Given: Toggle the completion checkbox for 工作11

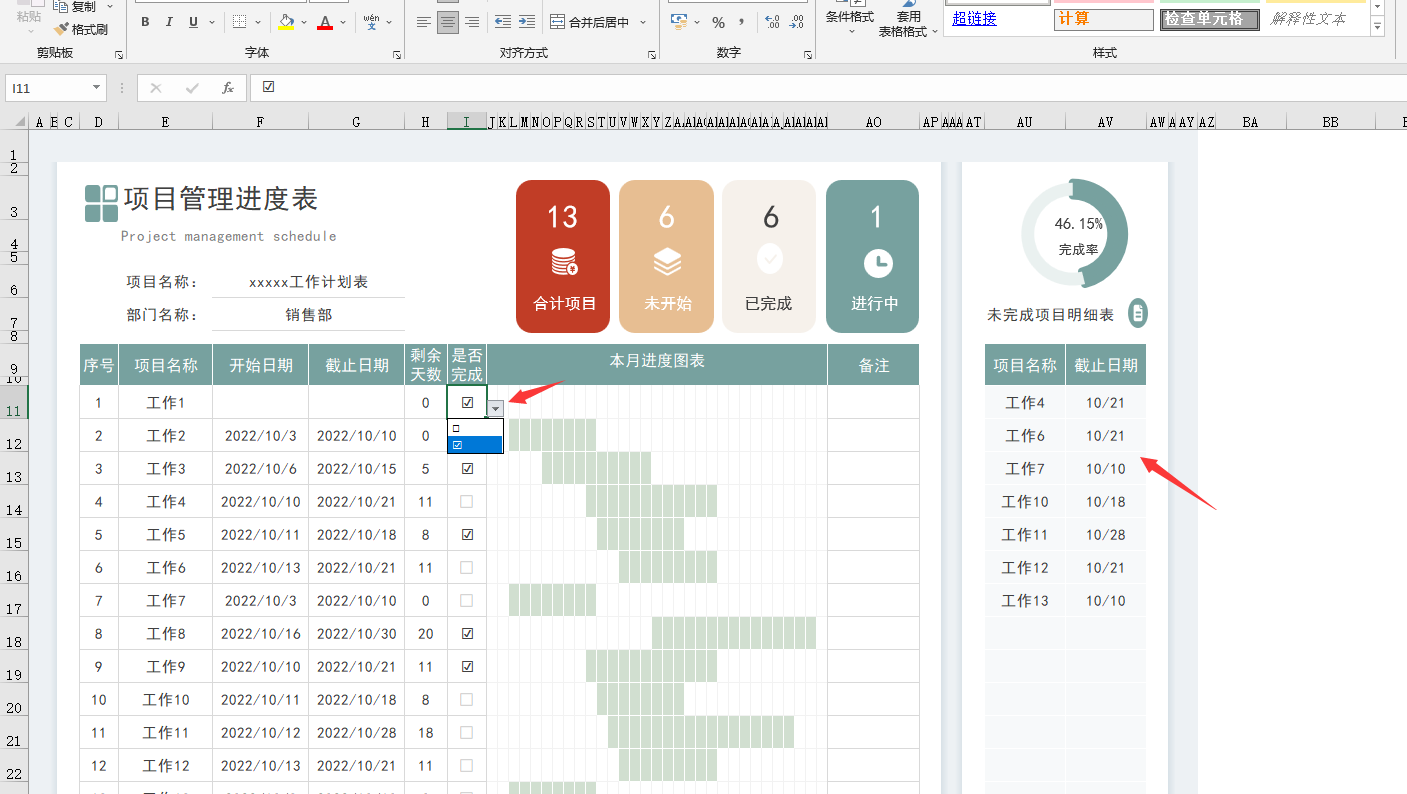Looking at the screenshot, I should [x=467, y=733].
